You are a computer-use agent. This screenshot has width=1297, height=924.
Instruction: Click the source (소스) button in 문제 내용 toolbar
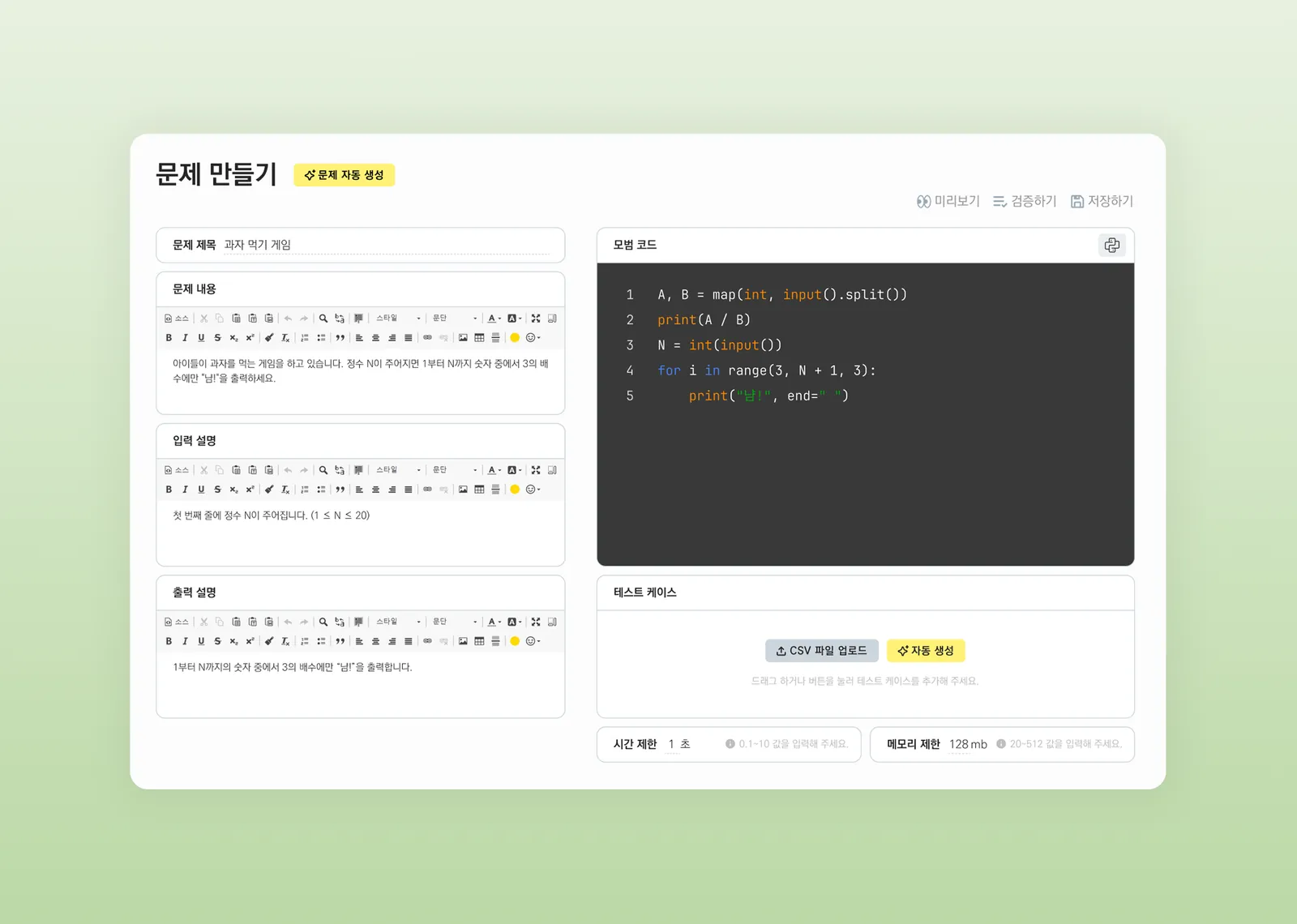(x=177, y=319)
